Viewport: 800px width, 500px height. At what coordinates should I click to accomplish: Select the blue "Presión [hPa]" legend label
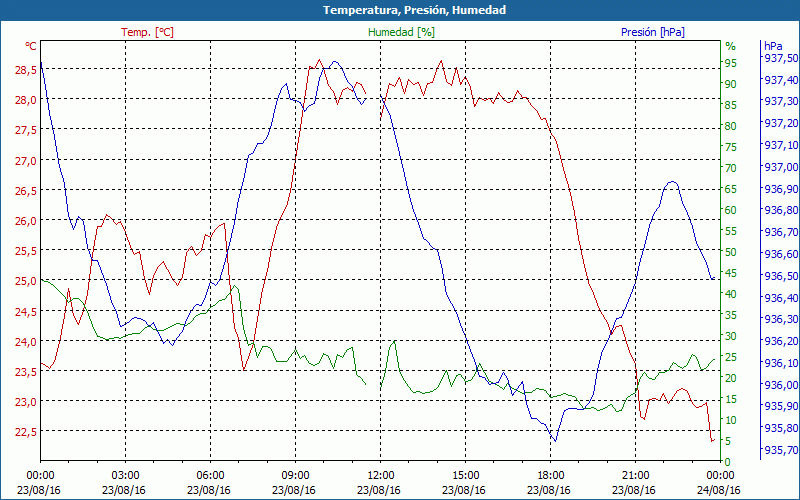(x=653, y=32)
